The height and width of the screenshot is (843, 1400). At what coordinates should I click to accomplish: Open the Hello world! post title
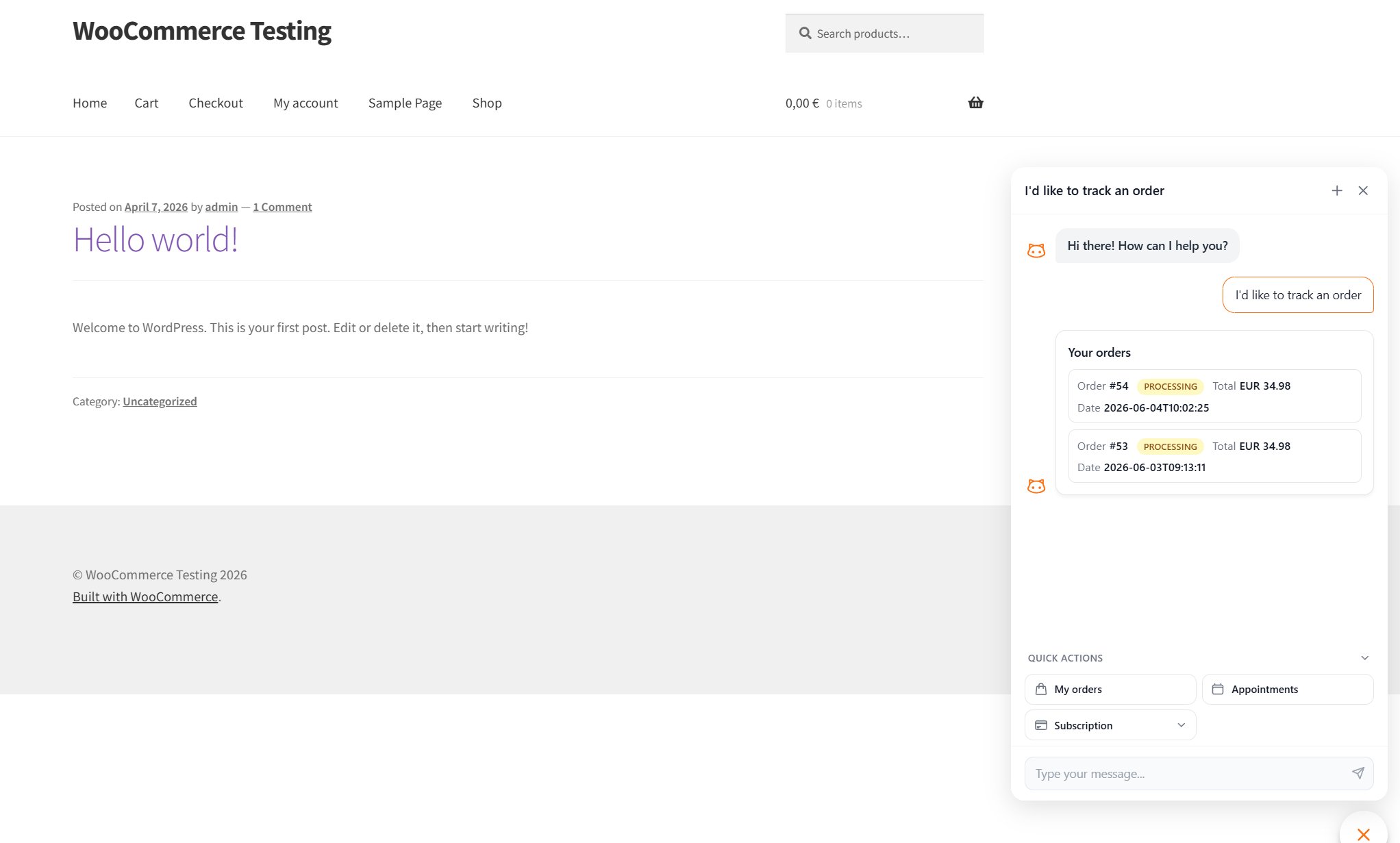tap(155, 240)
